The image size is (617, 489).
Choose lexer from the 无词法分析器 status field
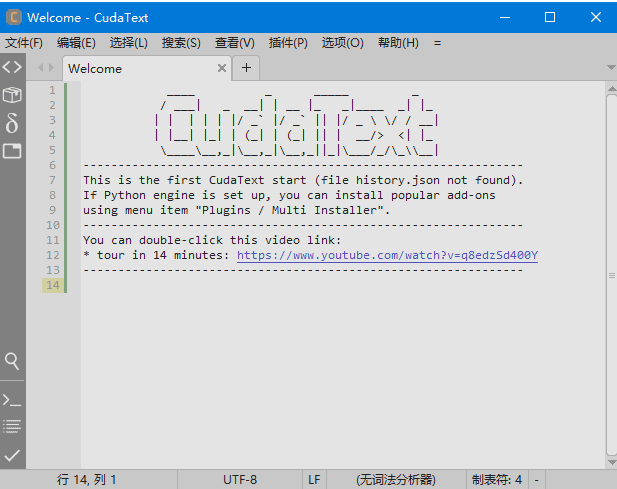[396, 480]
